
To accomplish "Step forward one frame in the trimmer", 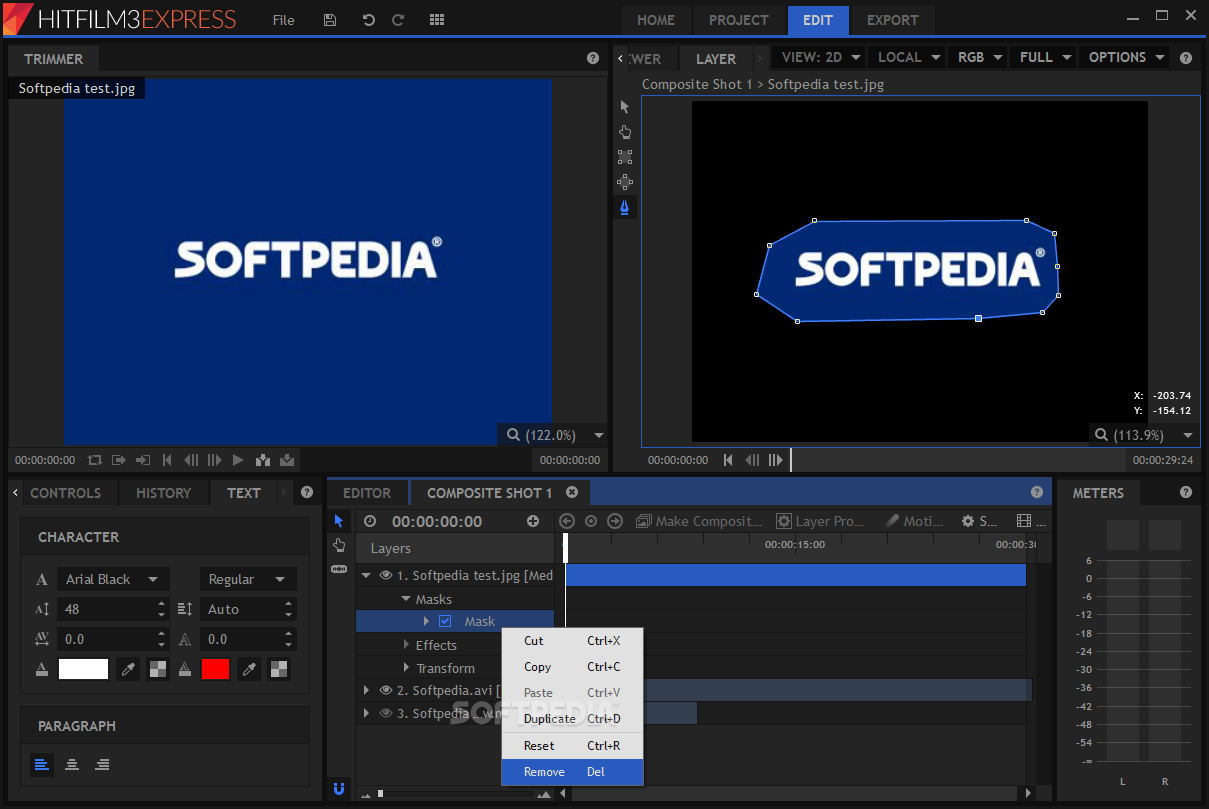I will click(214, 460).
